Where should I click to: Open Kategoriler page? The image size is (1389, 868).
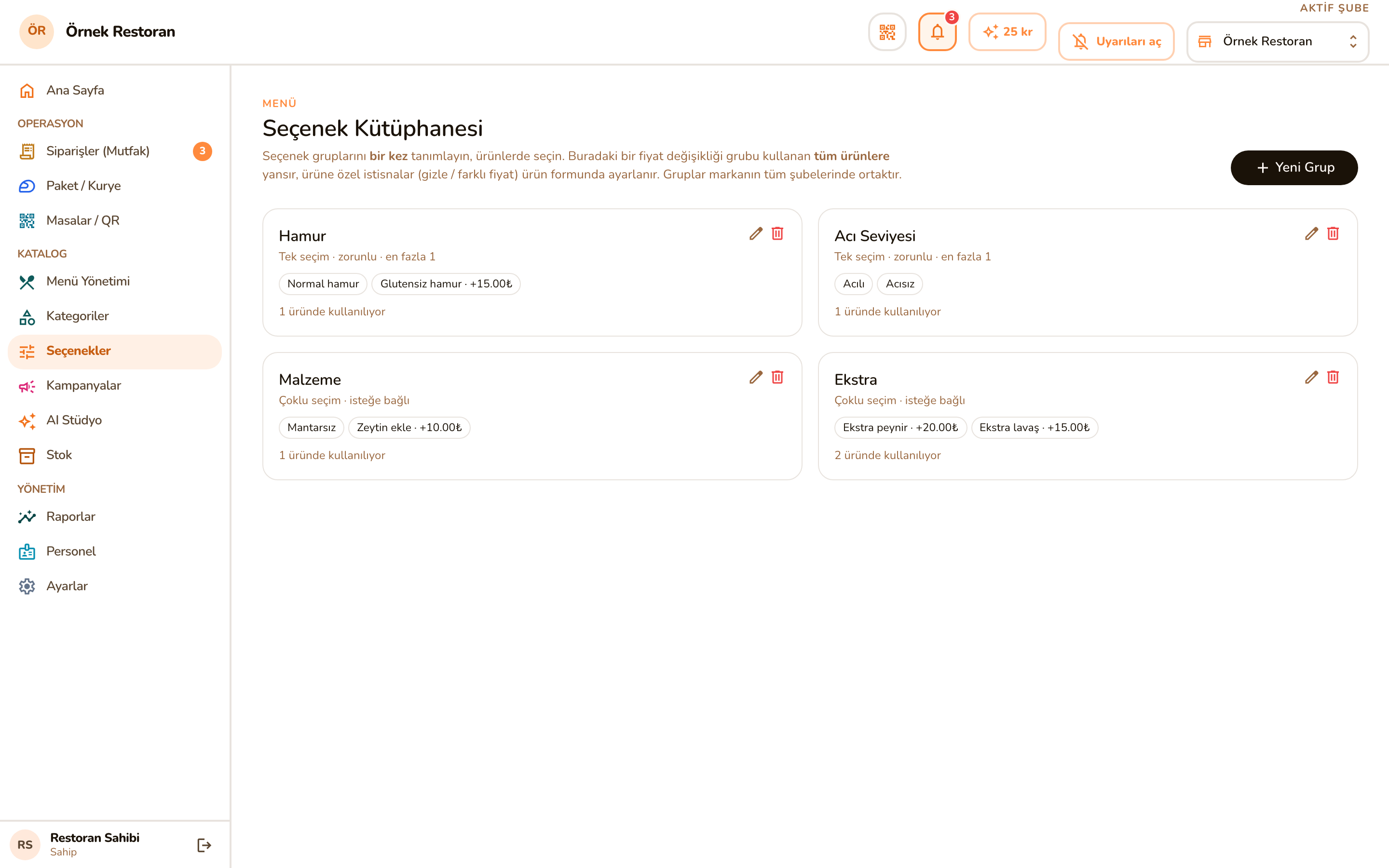pyautogui.click(x=115, y=316)
